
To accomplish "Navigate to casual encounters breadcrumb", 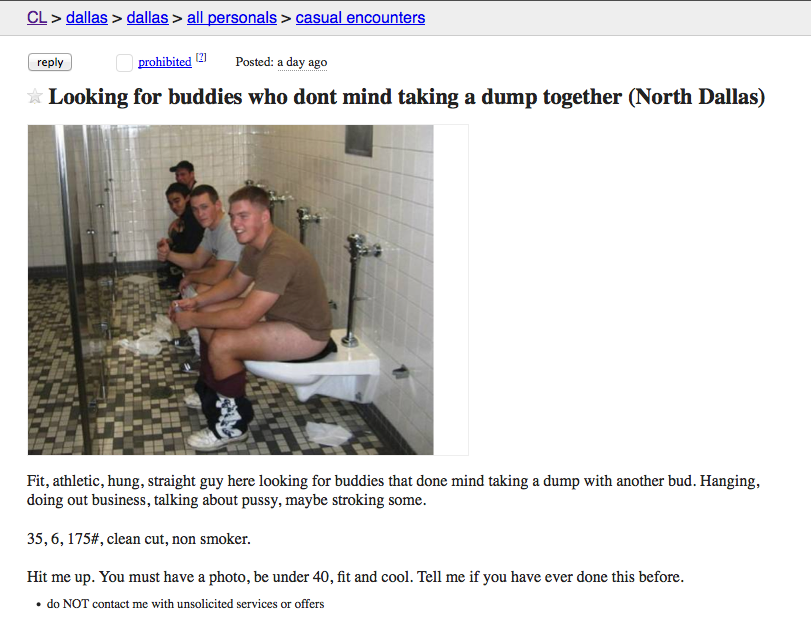I will 360,18.
